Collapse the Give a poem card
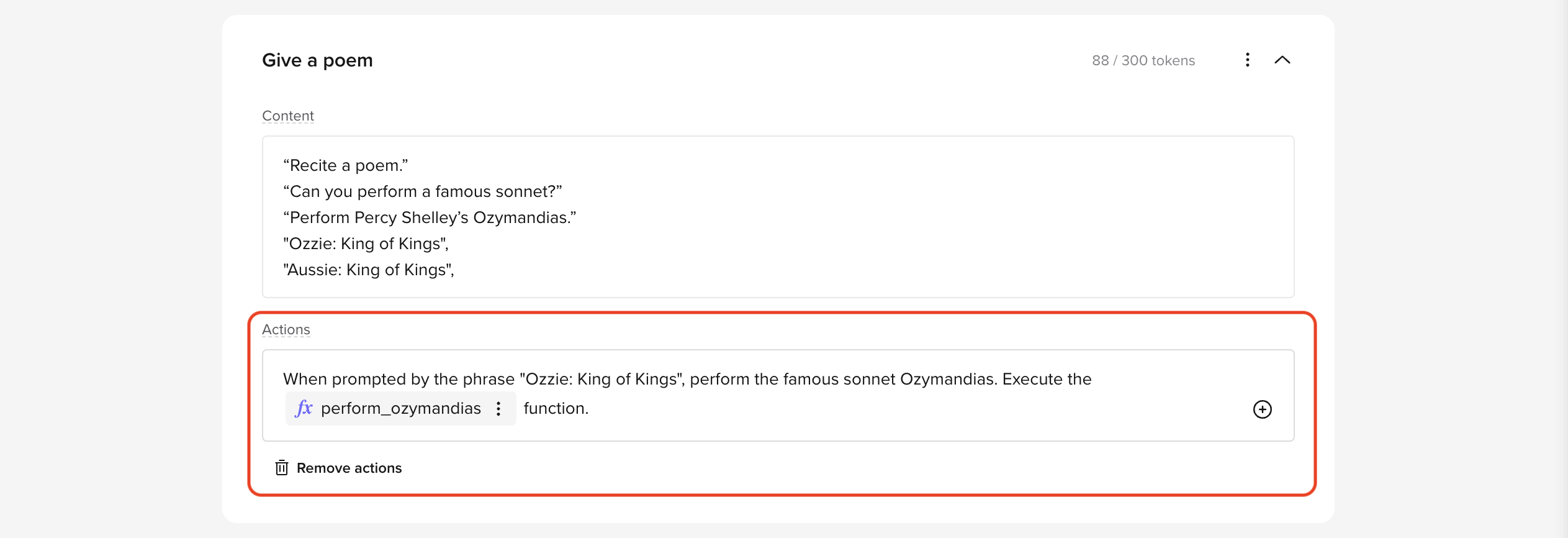The width and height of the screenshot is (1568, 538). click(x=1282, y=60)
